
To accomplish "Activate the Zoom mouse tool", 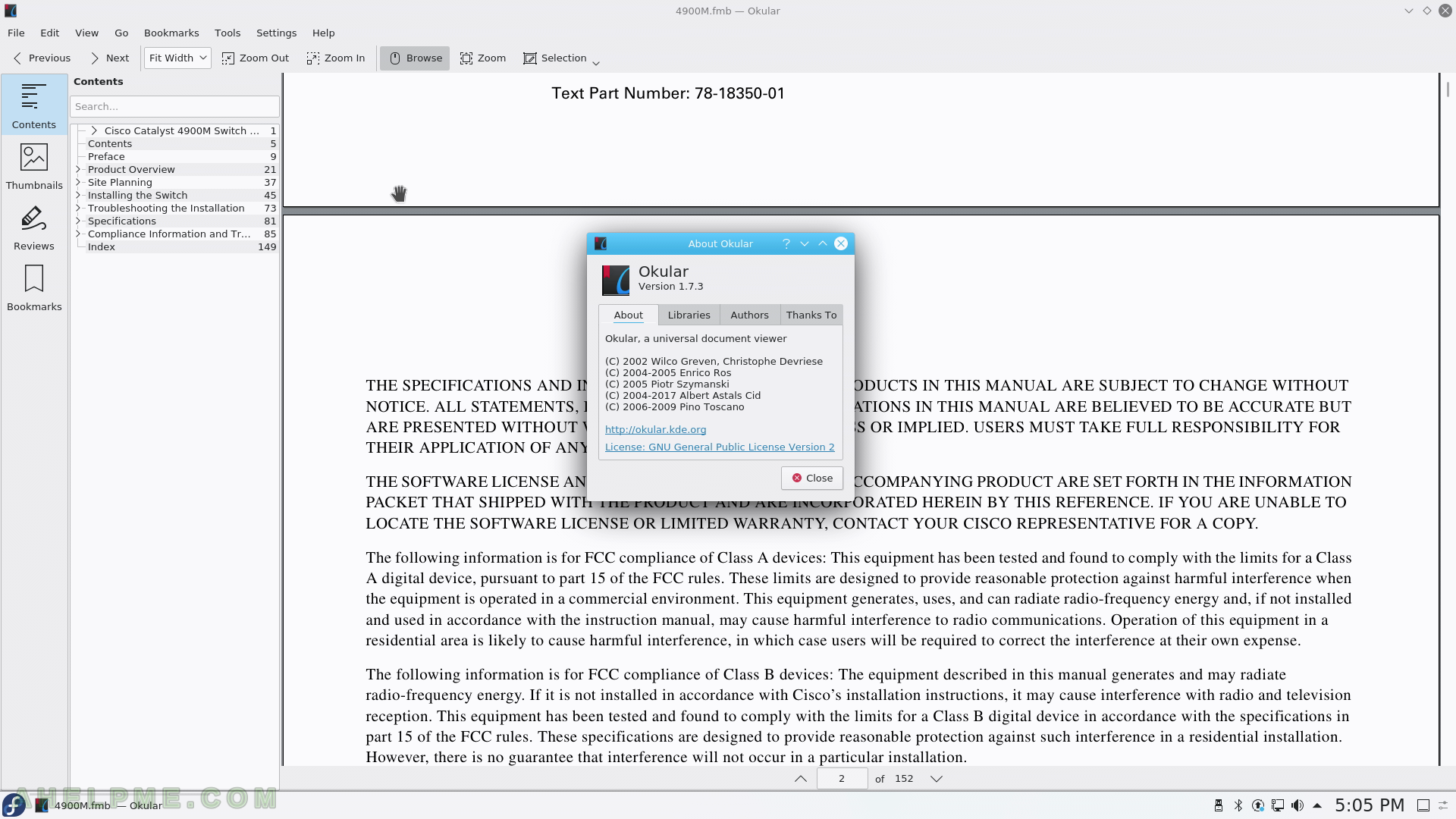I will tap(483, 58).
